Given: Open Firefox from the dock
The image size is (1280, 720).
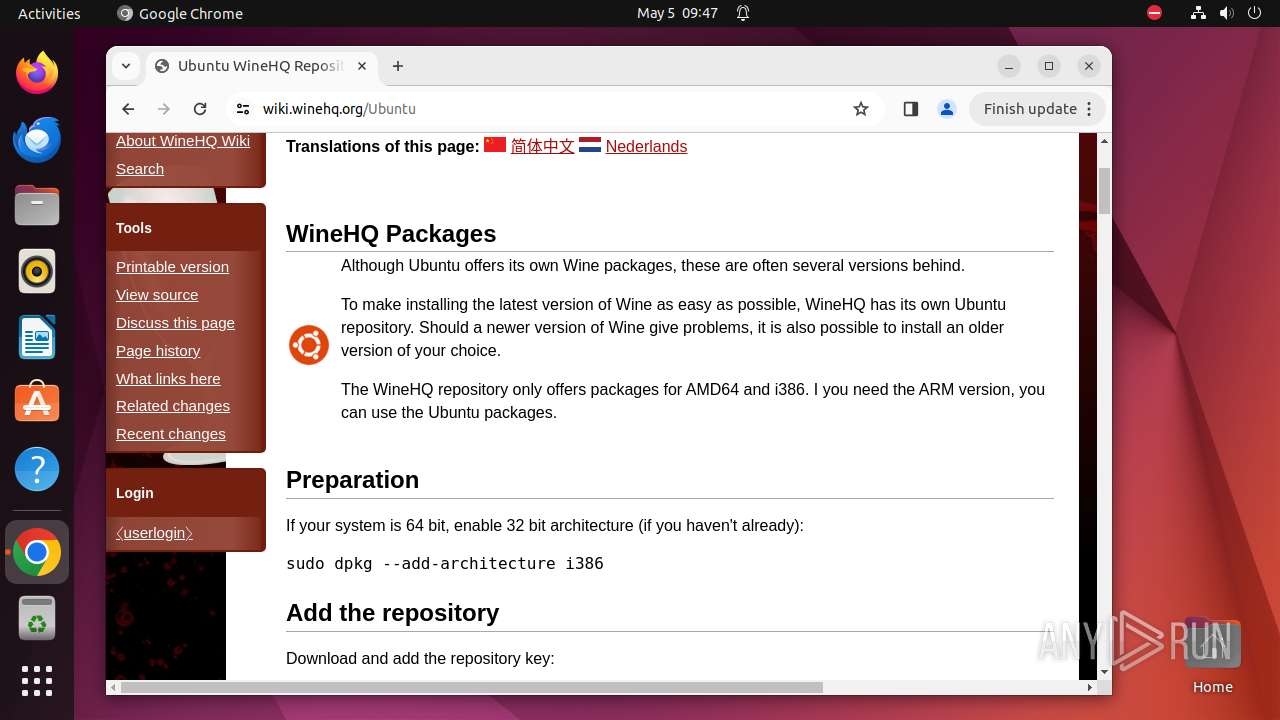Looking at the screenshot, I should coord(37,73).
